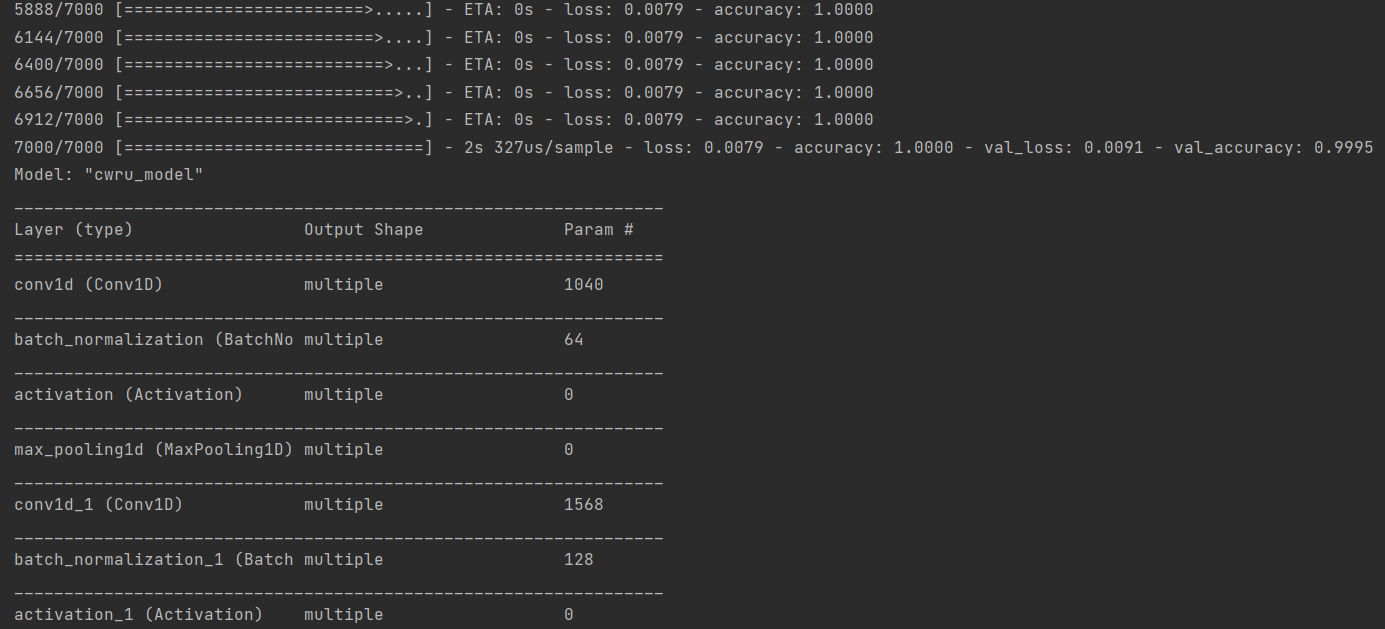The image size is (1385, 629).
Task: Click 'max_pooling1d (MaxPooling1D)' layer text
Action: point(153,449)
